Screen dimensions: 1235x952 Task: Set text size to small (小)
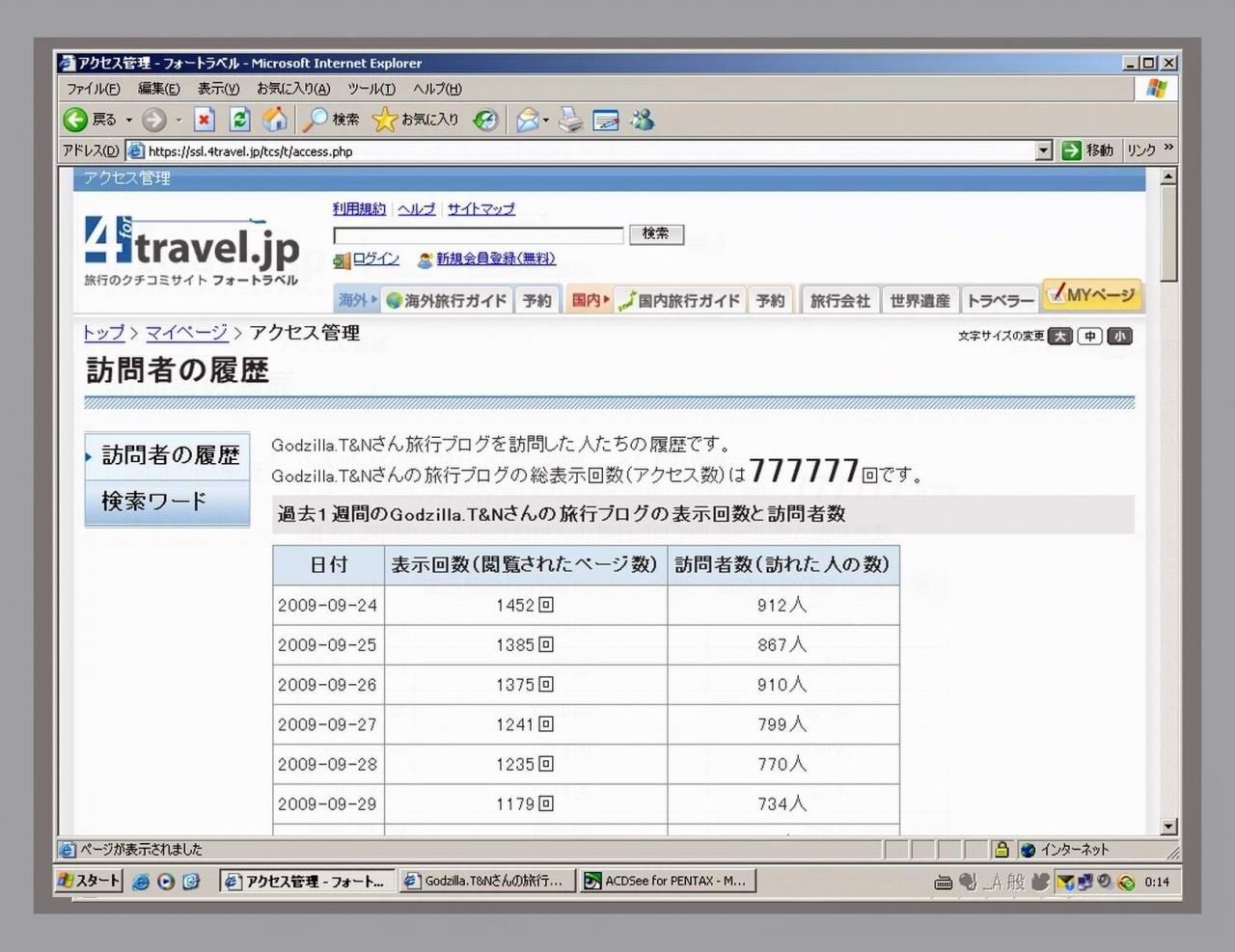click(x=1119, y=336)
